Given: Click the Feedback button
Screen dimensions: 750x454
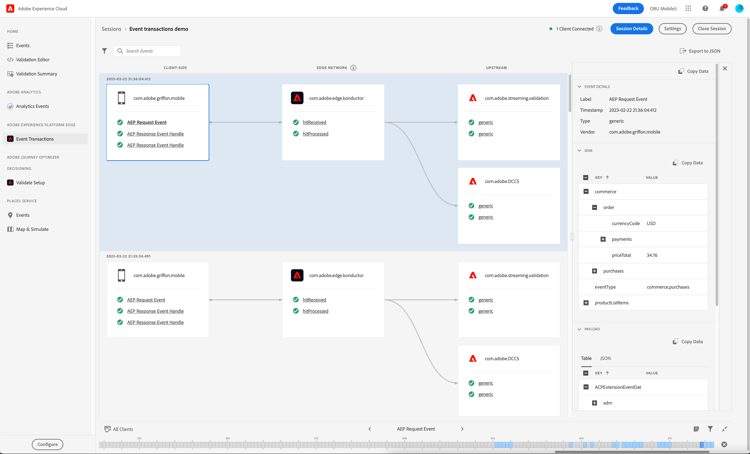Looking at the screenshot, I should 628,8.
